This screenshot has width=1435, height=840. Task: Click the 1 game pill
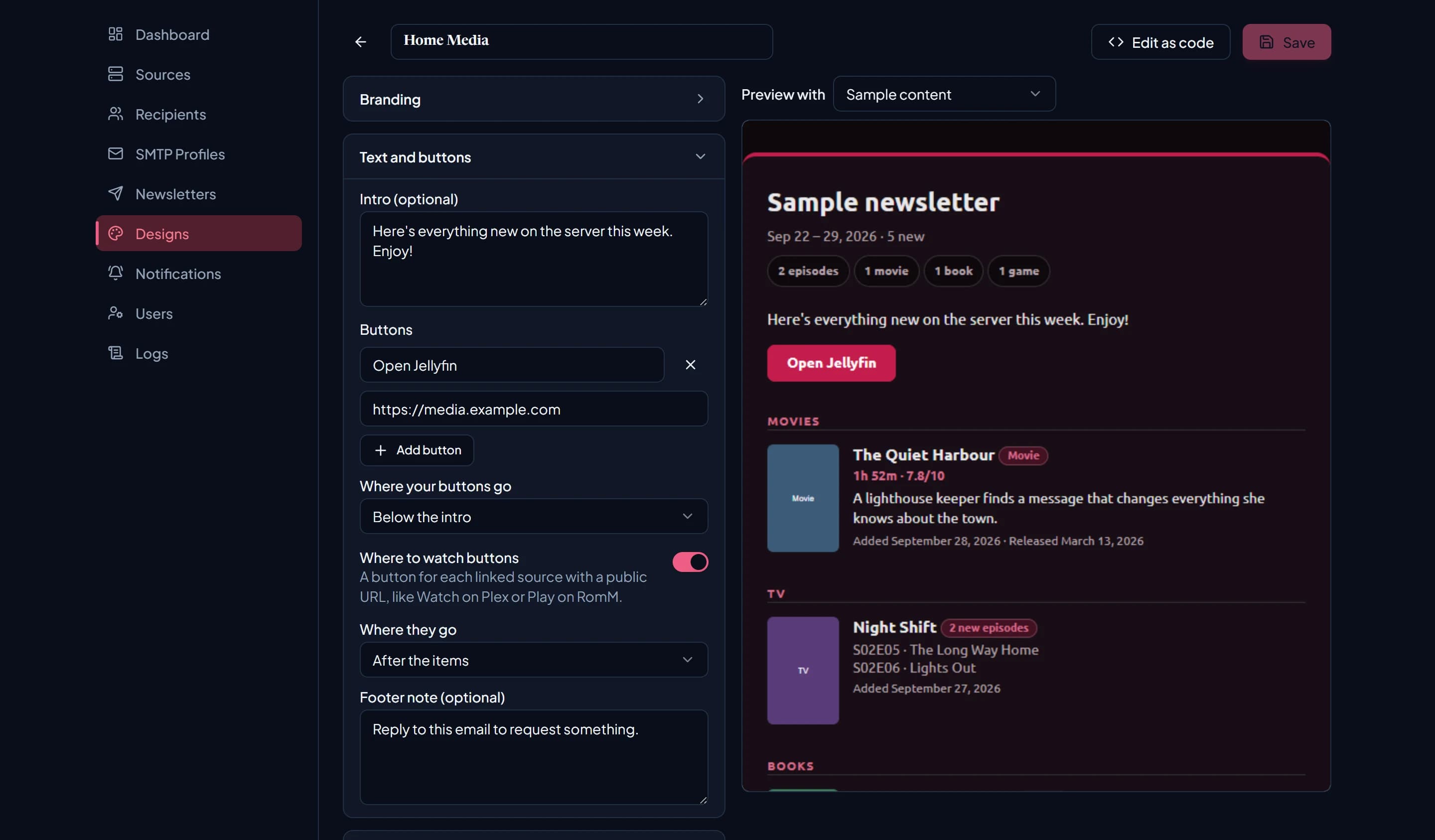click(x=1018, y=271)
